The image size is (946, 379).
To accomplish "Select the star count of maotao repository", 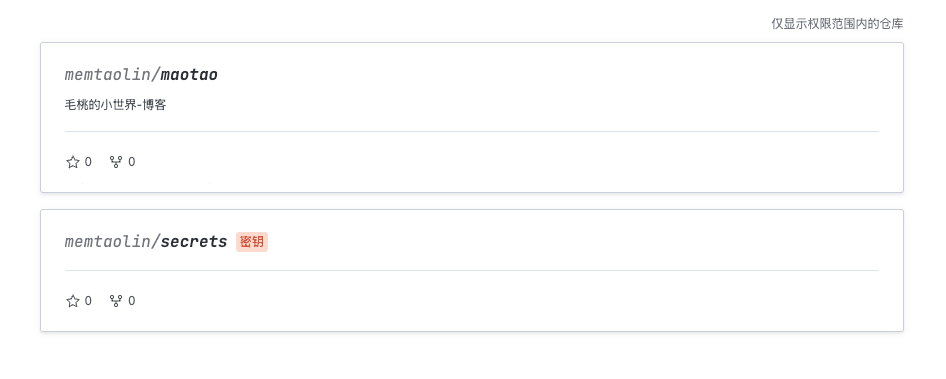I will [88, 162].
